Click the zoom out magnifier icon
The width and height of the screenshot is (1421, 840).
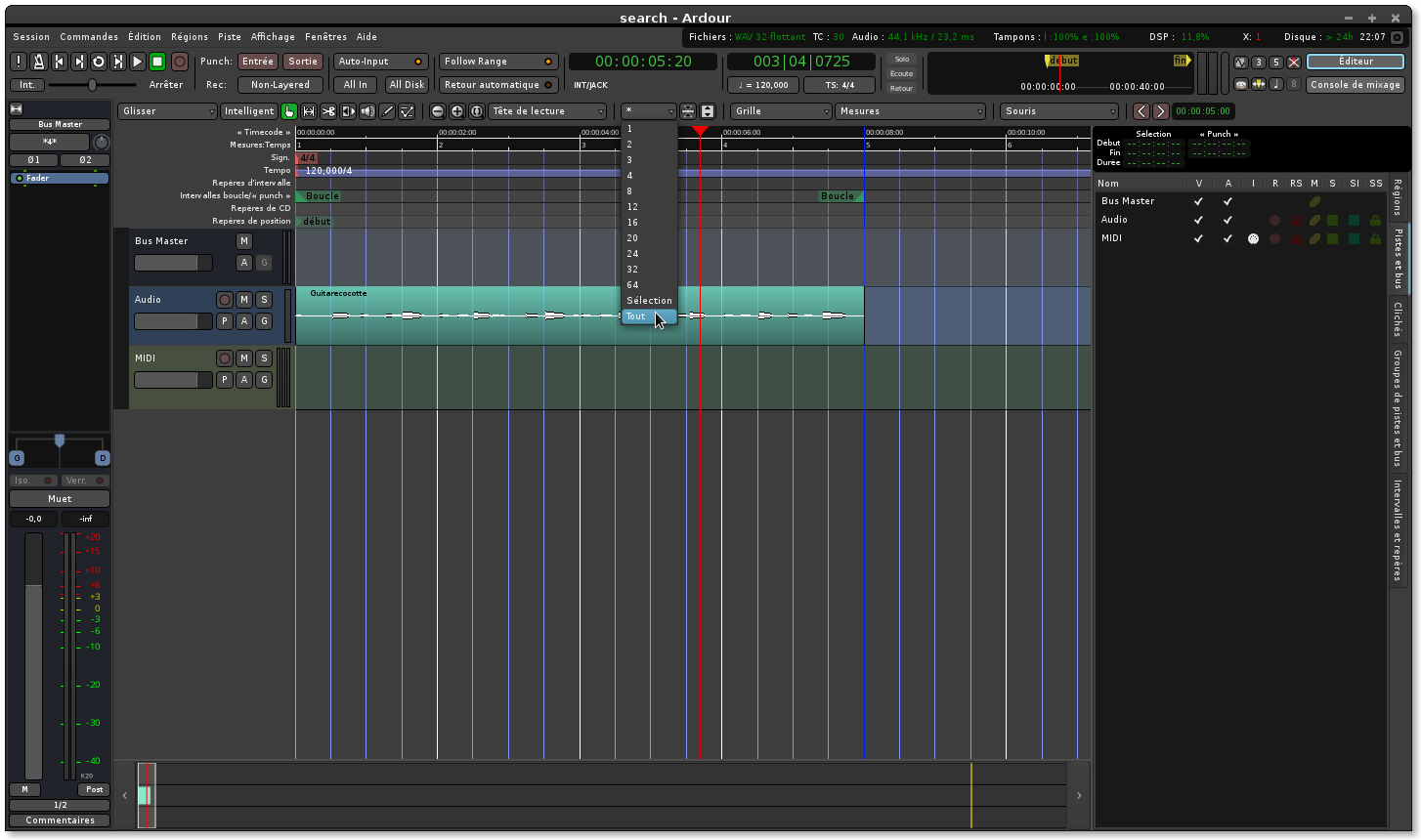pyautogui.click(x=438, y=111)
